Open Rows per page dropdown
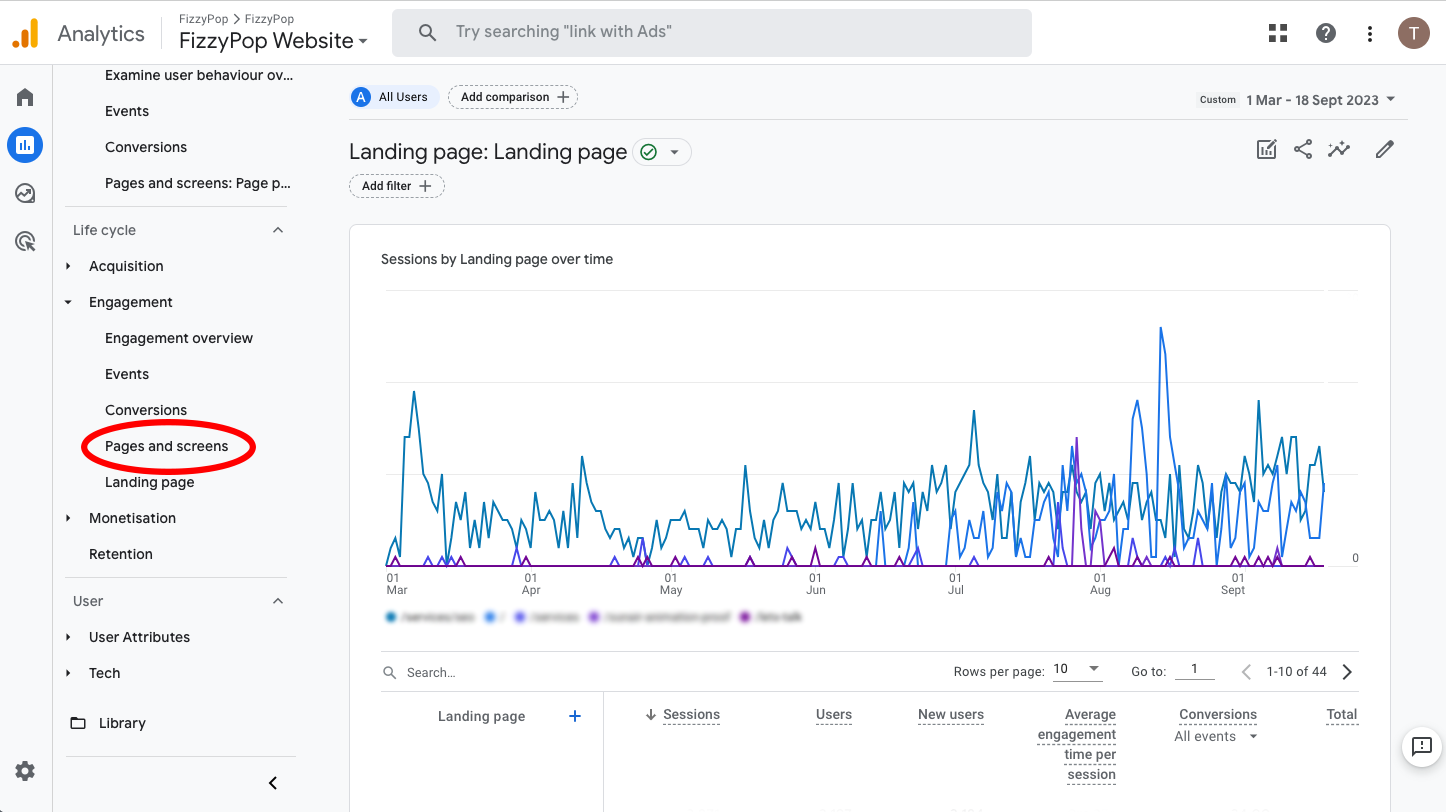The height and width of the screenshot is (812, 1446). click(1077, 669)
